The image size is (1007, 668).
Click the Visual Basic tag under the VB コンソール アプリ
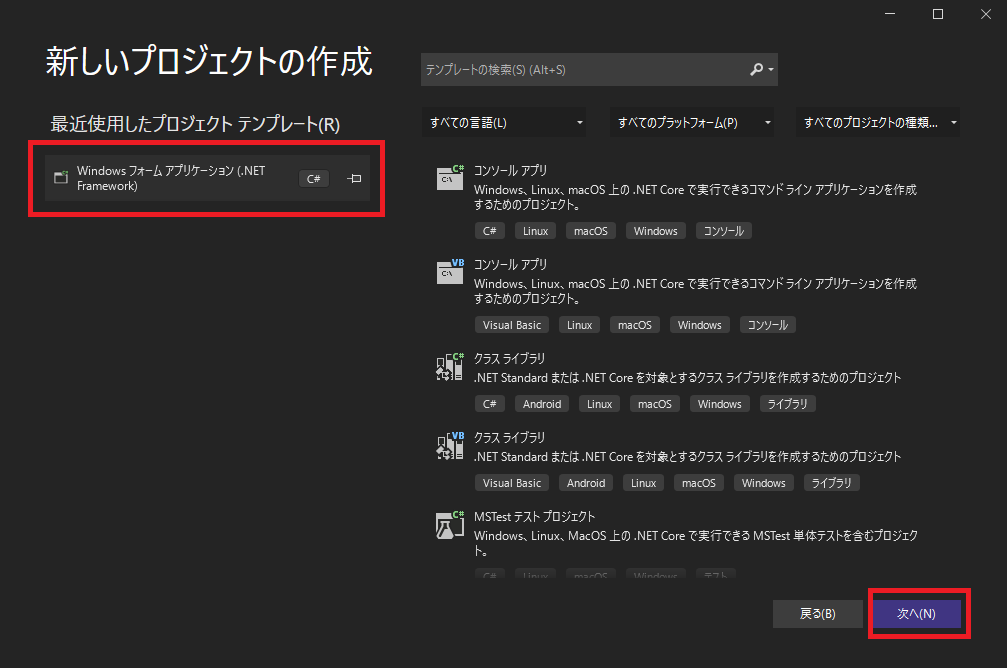(x=512, y=325)
